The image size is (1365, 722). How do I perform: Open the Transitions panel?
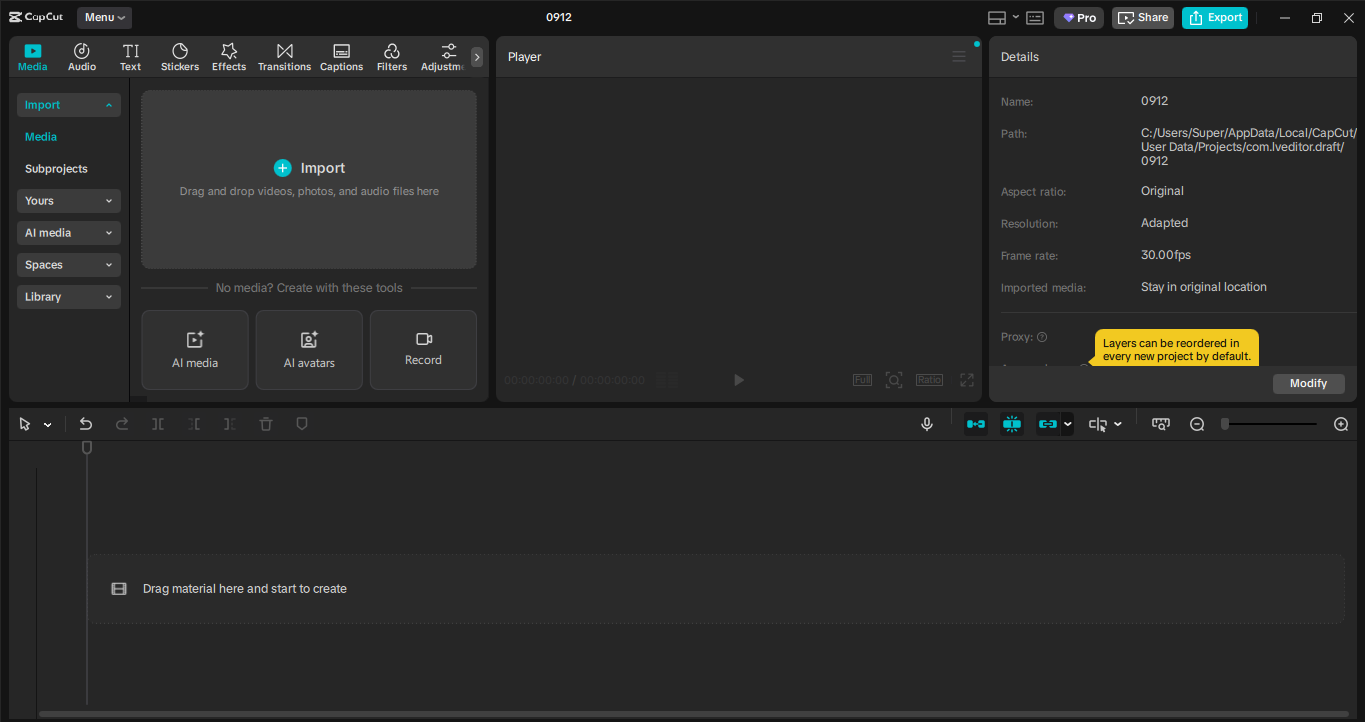point(284,56)
